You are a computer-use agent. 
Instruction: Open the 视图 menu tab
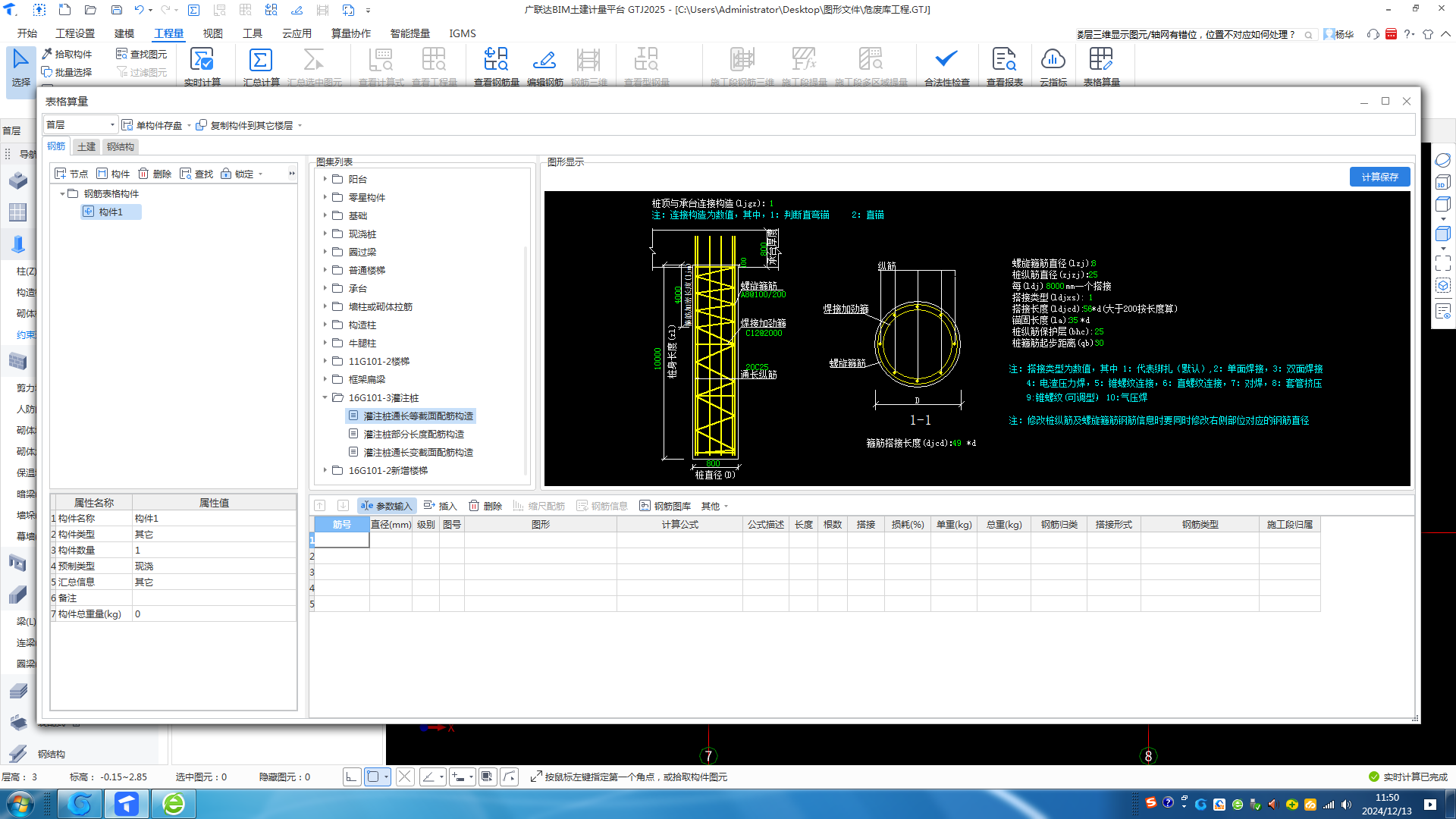pyautogui.click(x=213, y=33)
